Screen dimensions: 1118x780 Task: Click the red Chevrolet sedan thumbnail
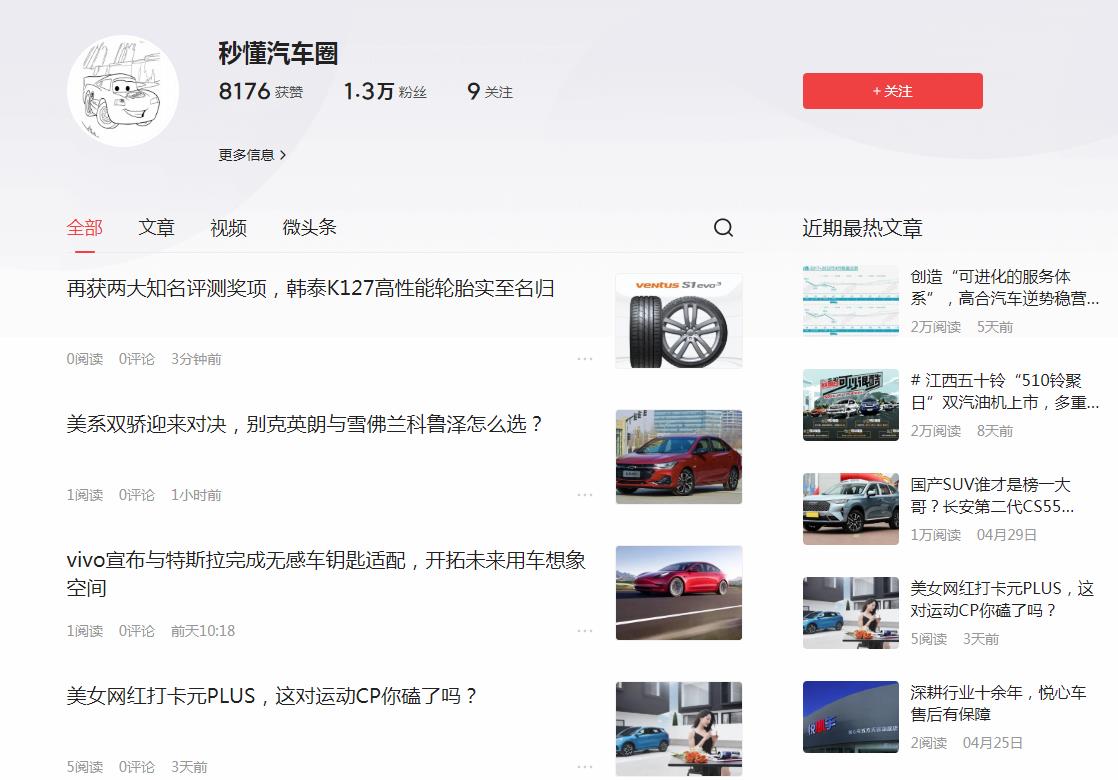point(679,457)
